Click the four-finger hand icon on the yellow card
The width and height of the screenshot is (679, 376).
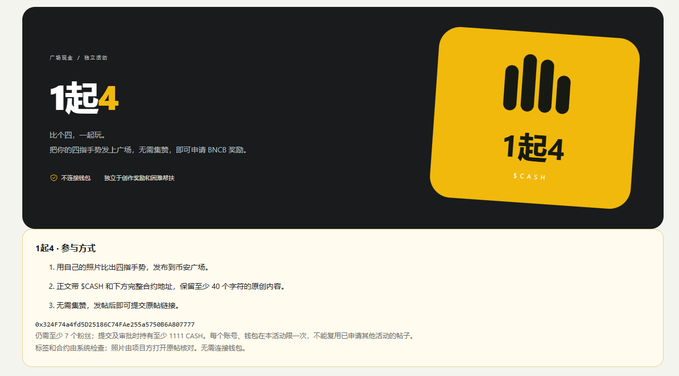pos(537,84)
